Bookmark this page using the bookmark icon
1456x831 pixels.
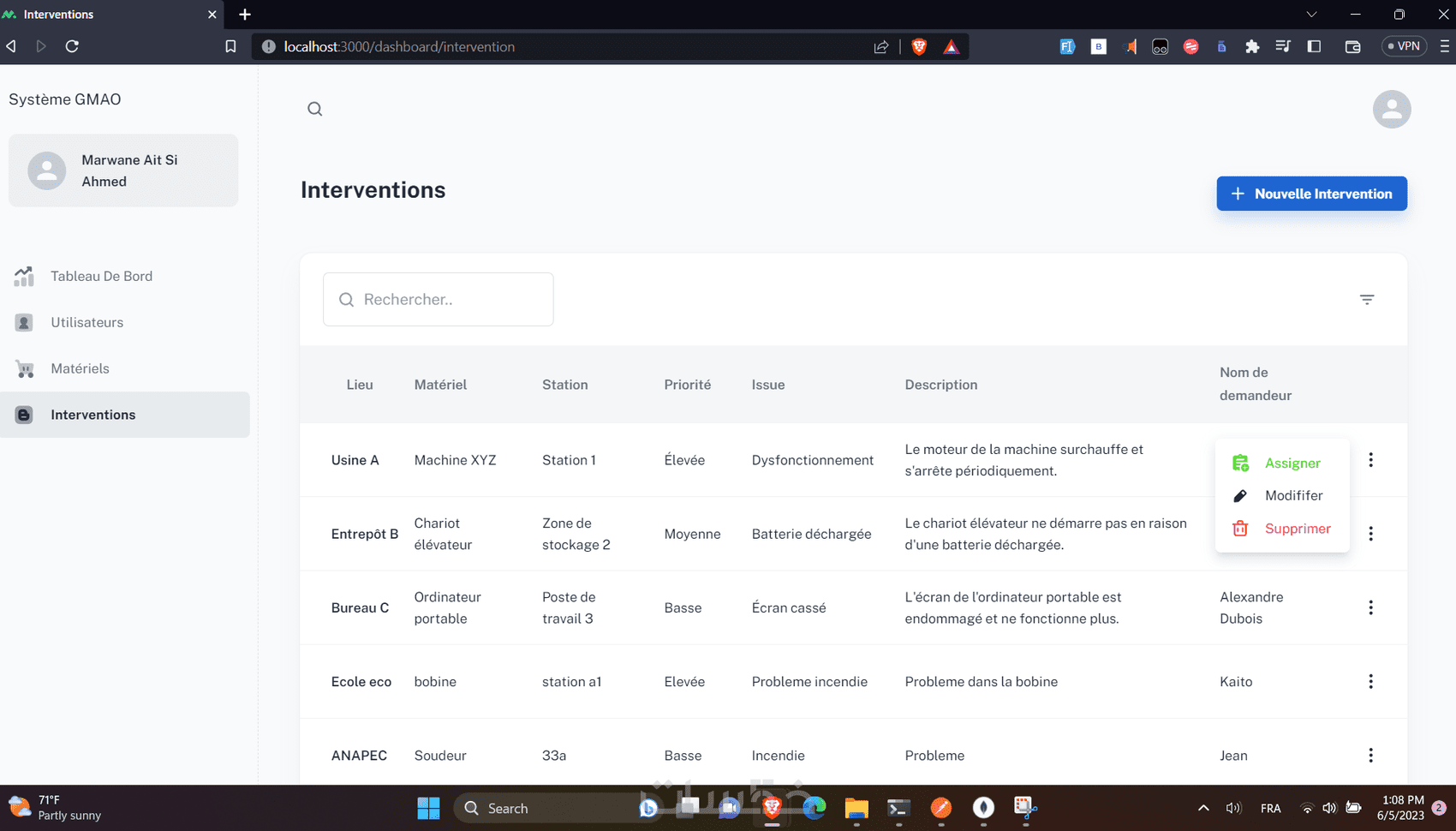tap(230, 46)
